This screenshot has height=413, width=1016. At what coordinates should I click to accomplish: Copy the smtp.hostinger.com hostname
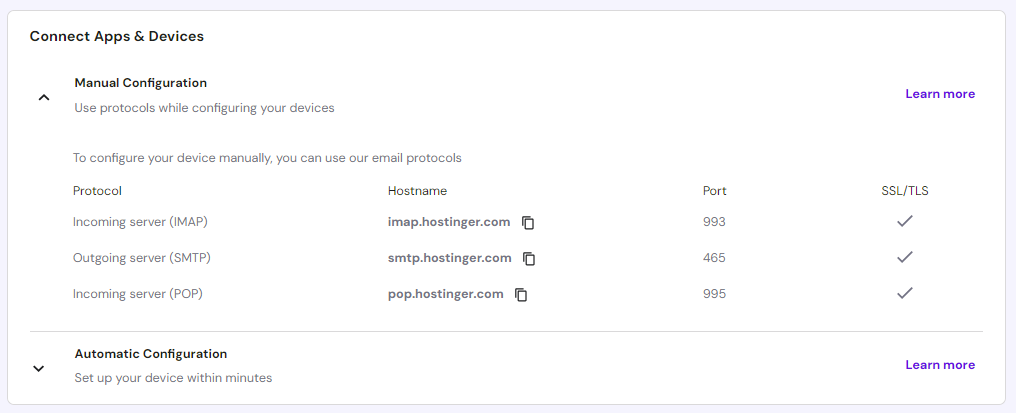[x=529, y=258]
